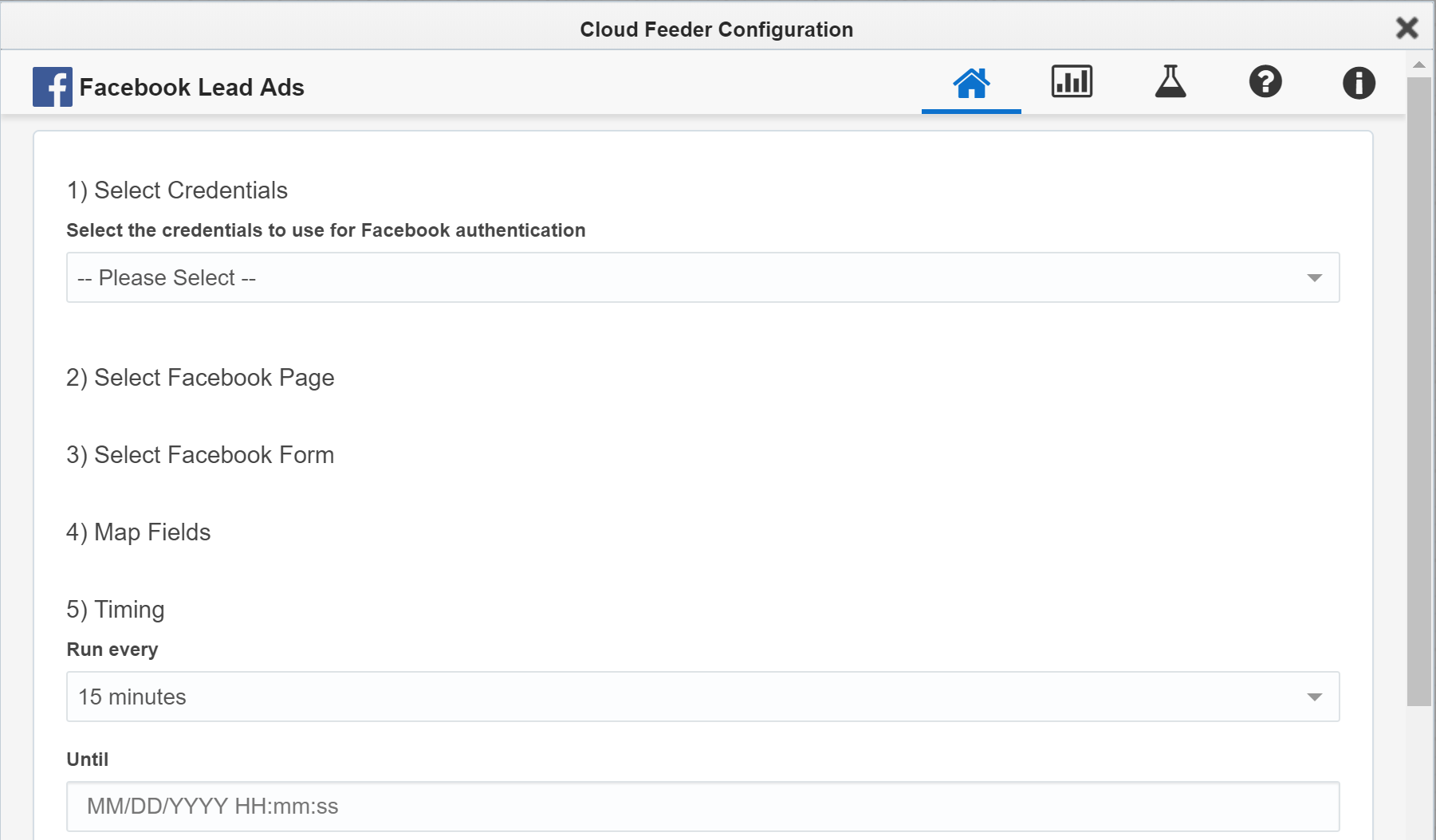Open the question mark help icon
This screenshot has height=840, width=1436.
pos(1265,82)
